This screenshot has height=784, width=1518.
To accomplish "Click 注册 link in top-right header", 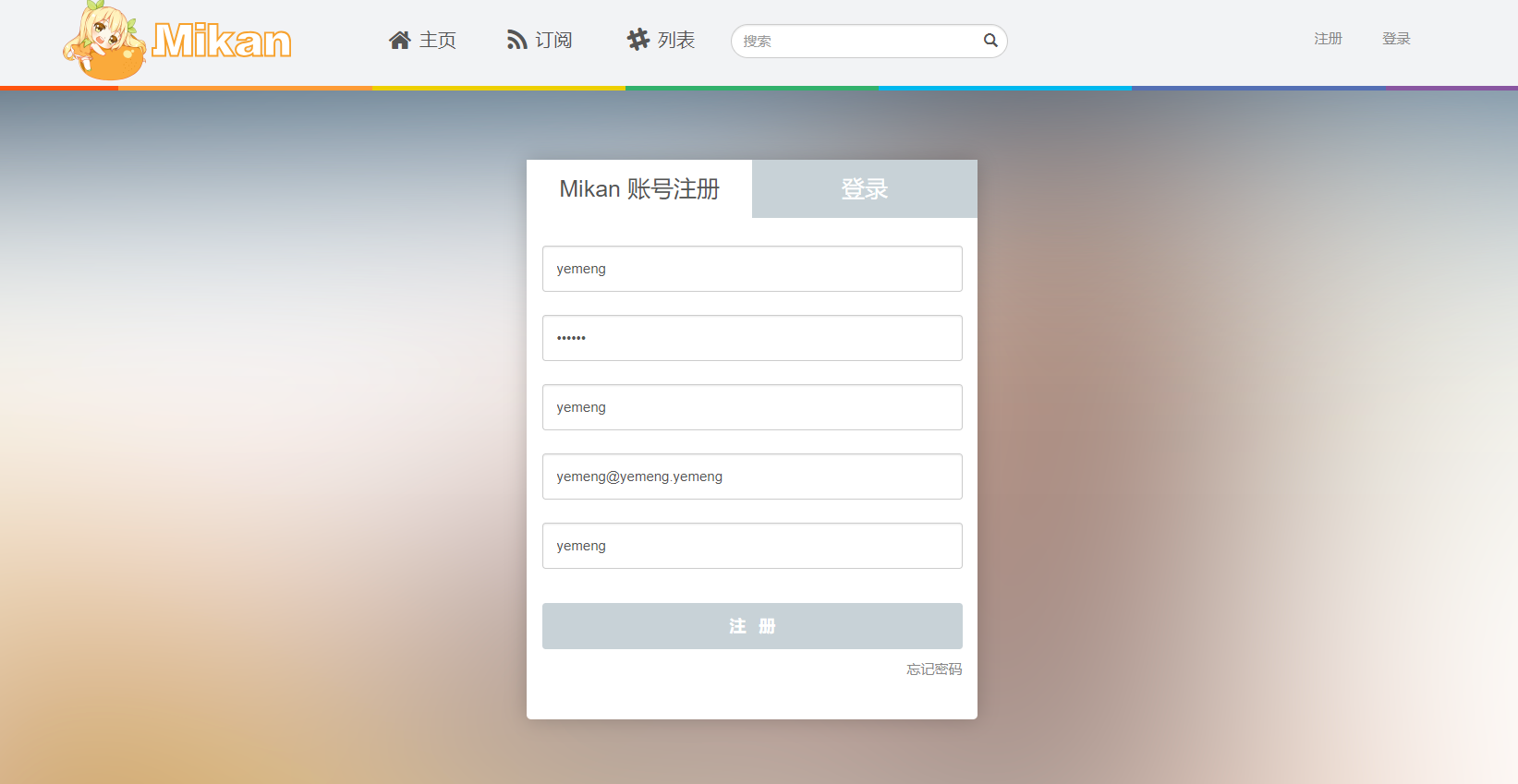I will (x=1328, y=39).
